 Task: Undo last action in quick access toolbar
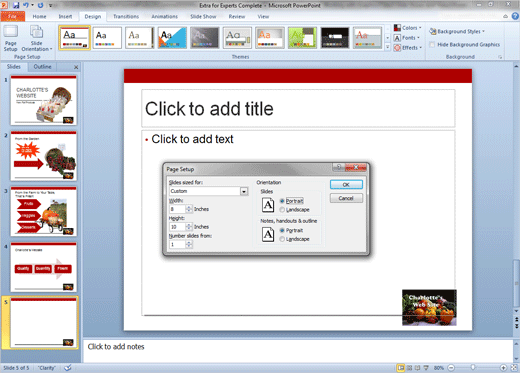pos(26,5)
